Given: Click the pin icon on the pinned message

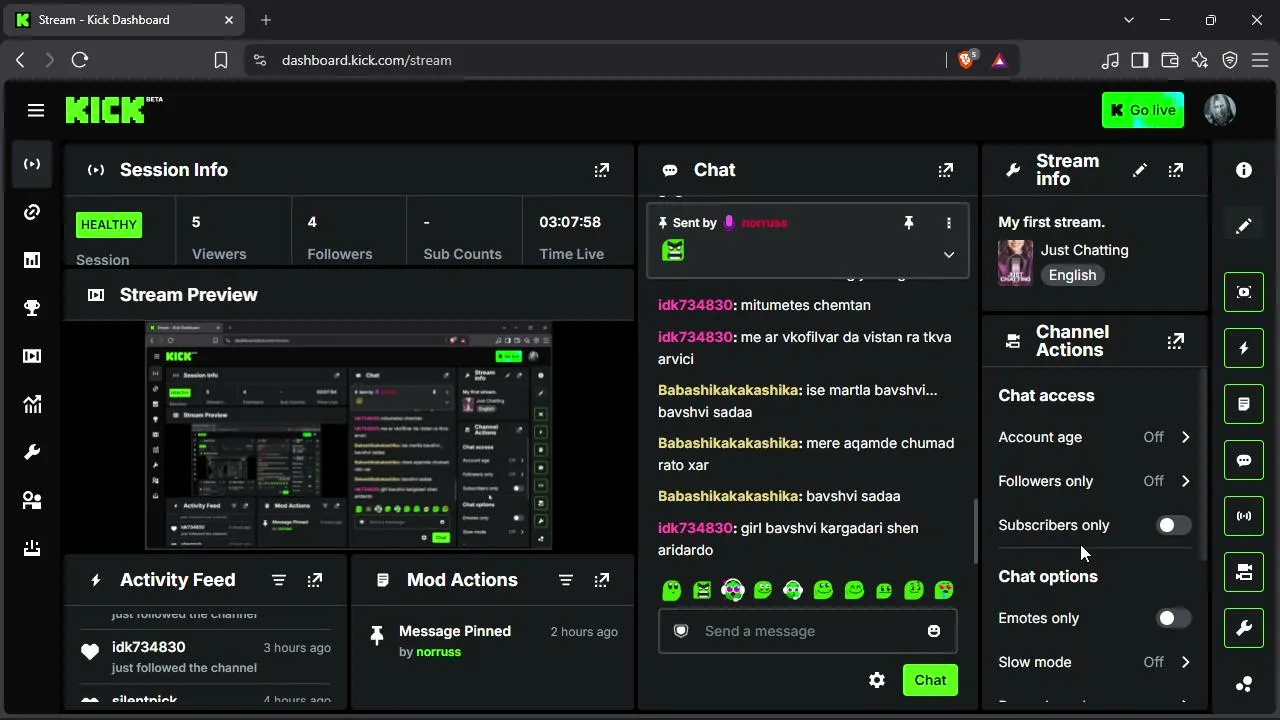Looking at the screenshot, I should click(909, 223).
